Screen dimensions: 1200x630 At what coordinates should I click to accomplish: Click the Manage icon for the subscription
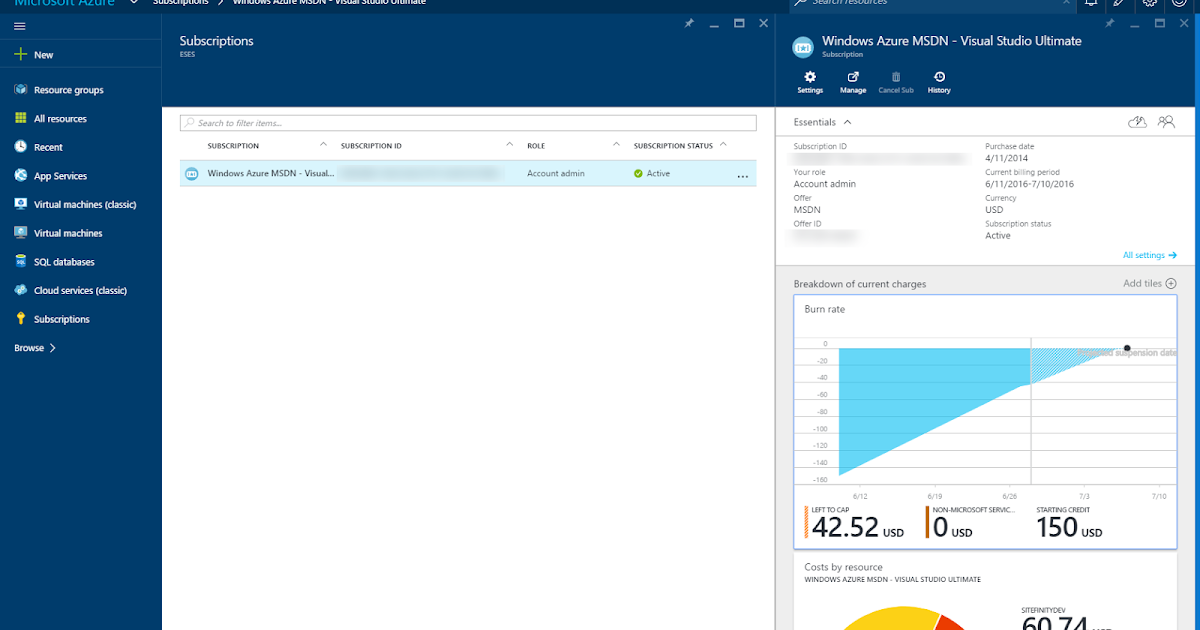click(852, 80)
